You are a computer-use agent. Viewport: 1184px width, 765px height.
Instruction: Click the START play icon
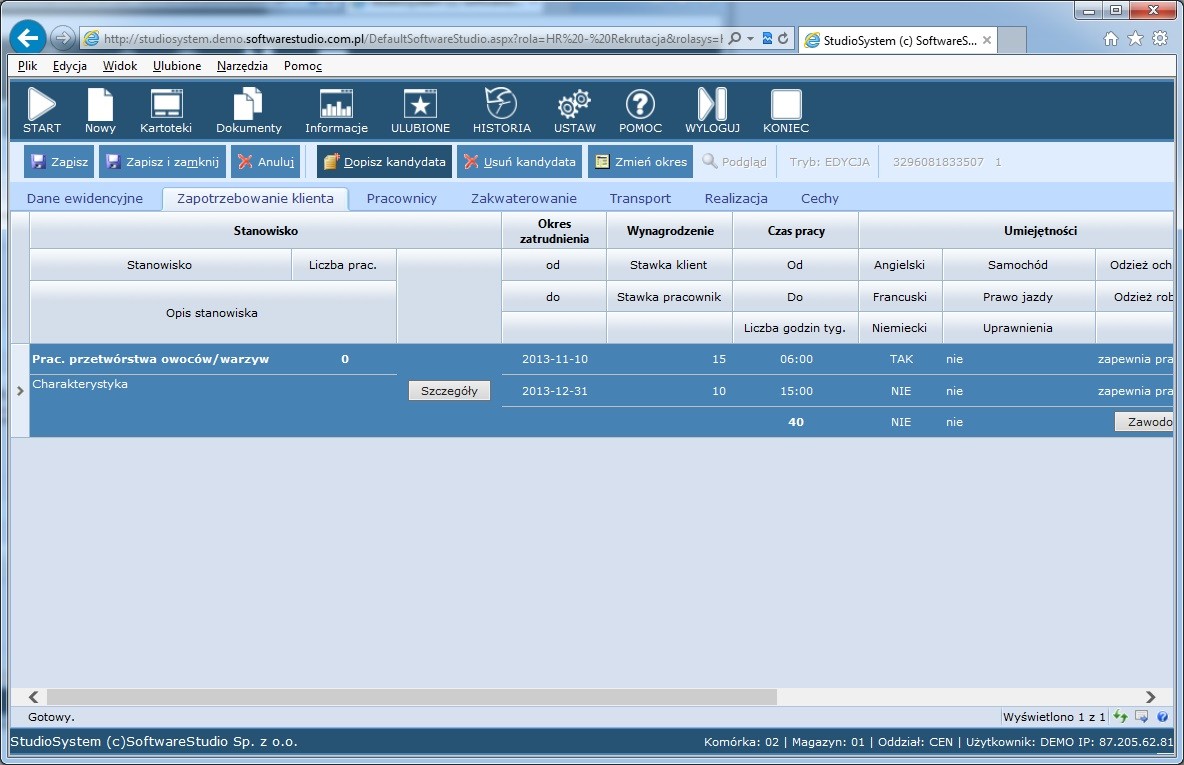pos(42,110)
